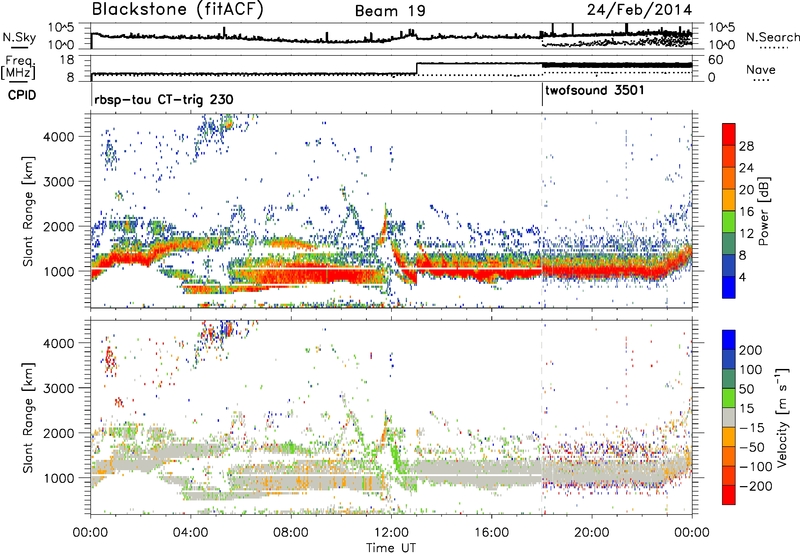This screenshot has width=800, height=554.
Task: Click the '08:00' time axis label
Action: coord(291,533)
